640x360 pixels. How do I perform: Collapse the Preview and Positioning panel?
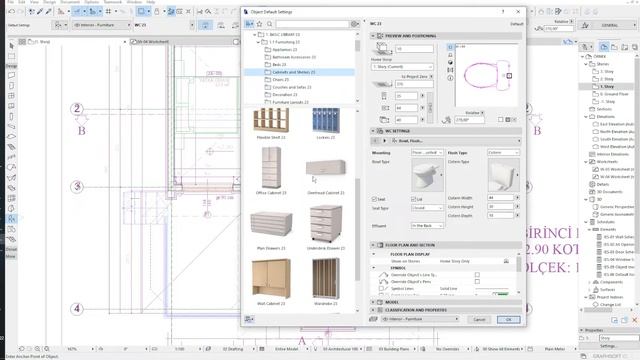[373, 36]
